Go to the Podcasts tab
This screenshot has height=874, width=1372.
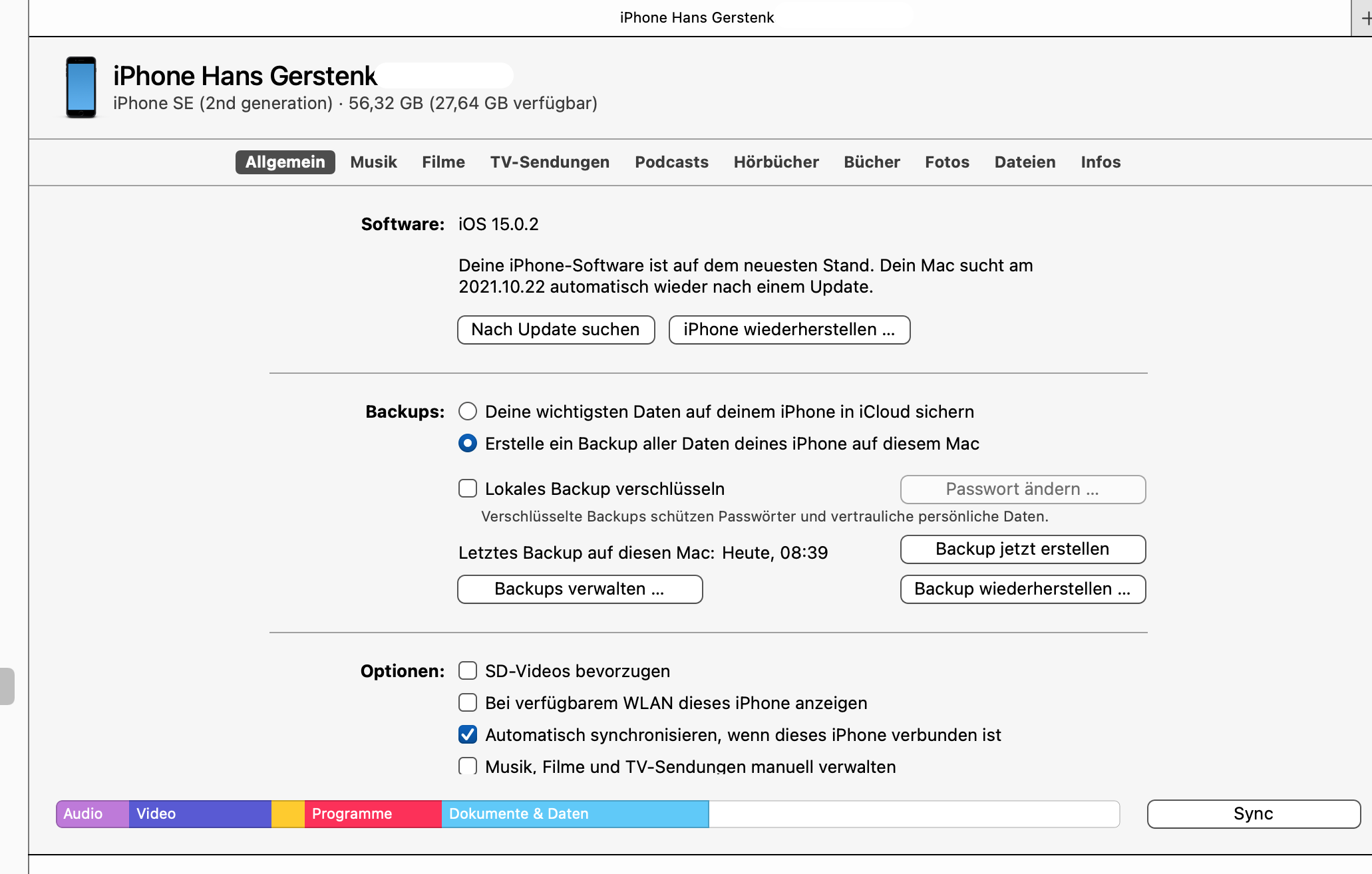pyautogui.click(x=671, y=162)
